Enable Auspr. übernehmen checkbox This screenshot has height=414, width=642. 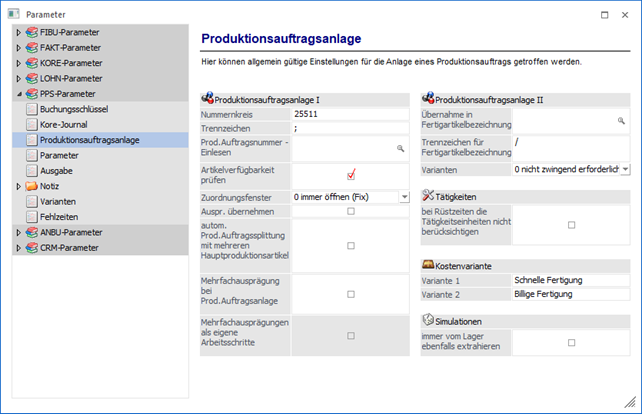(351, 212)
